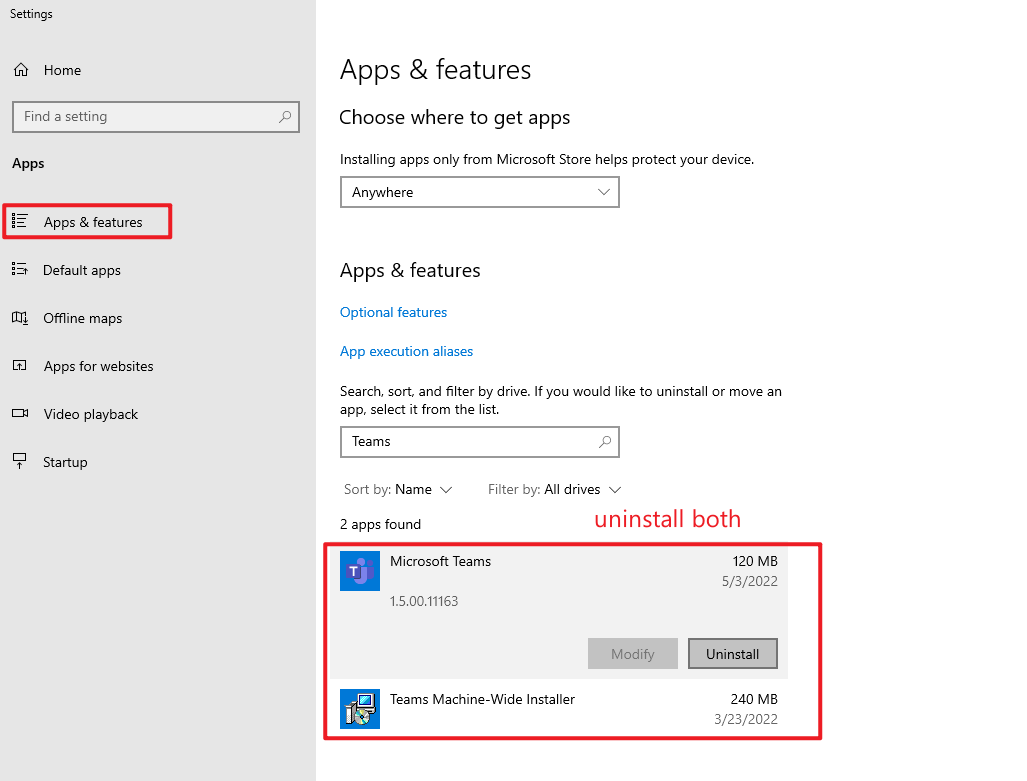This screenshot has height=781, width=1027.
Task: Open the Apps & features section
Action: point(87,221)
